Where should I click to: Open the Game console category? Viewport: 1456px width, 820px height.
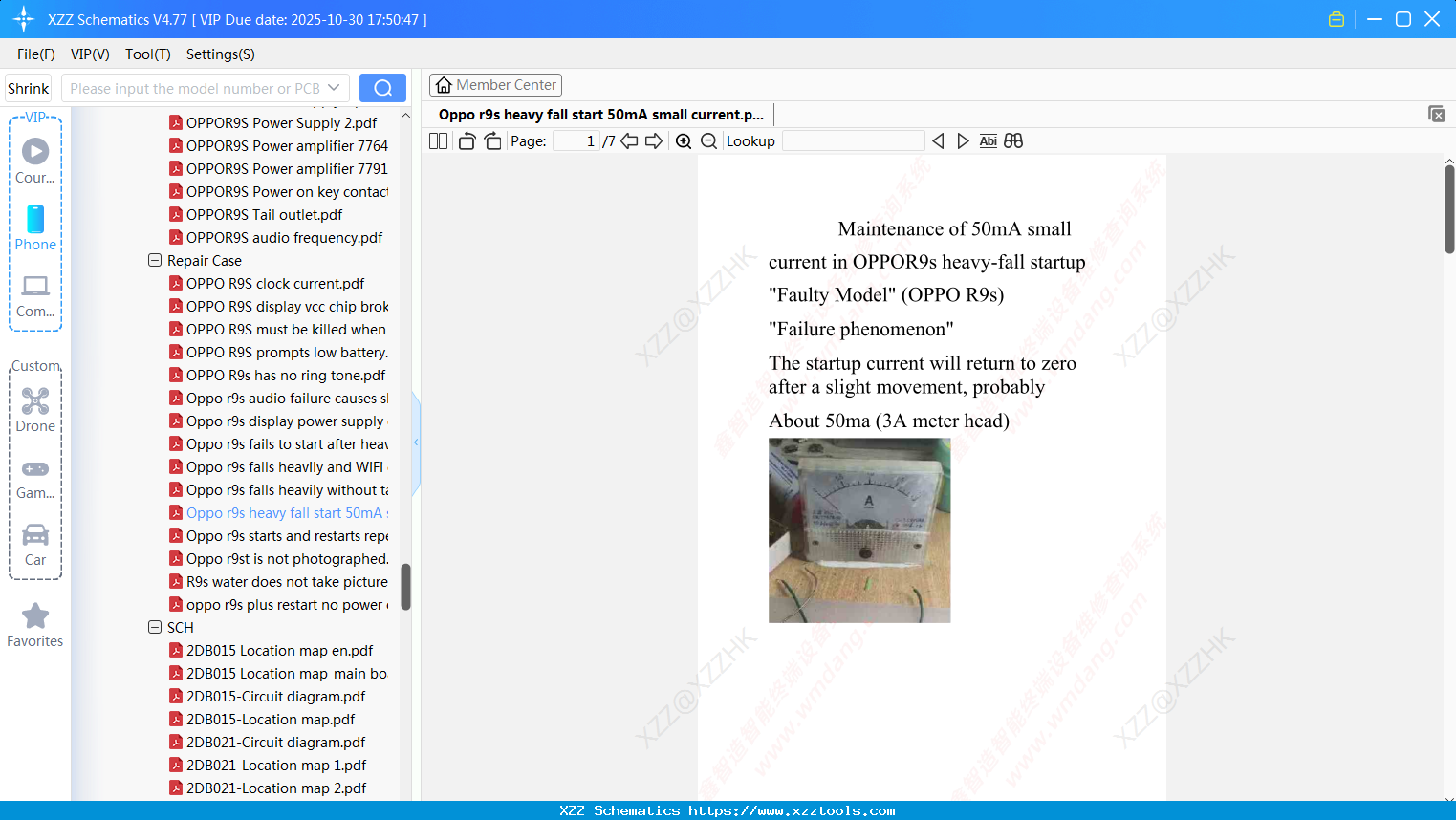35,479
